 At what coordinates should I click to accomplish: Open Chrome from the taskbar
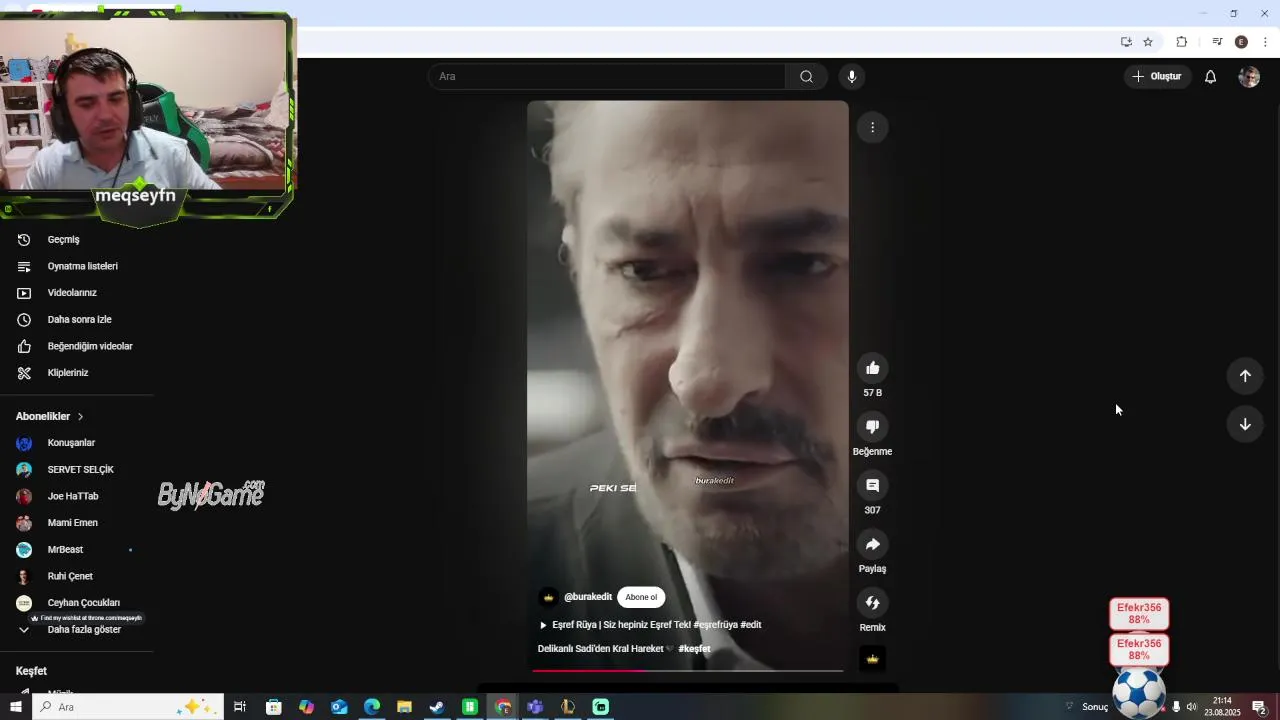[x=503, y=707]
